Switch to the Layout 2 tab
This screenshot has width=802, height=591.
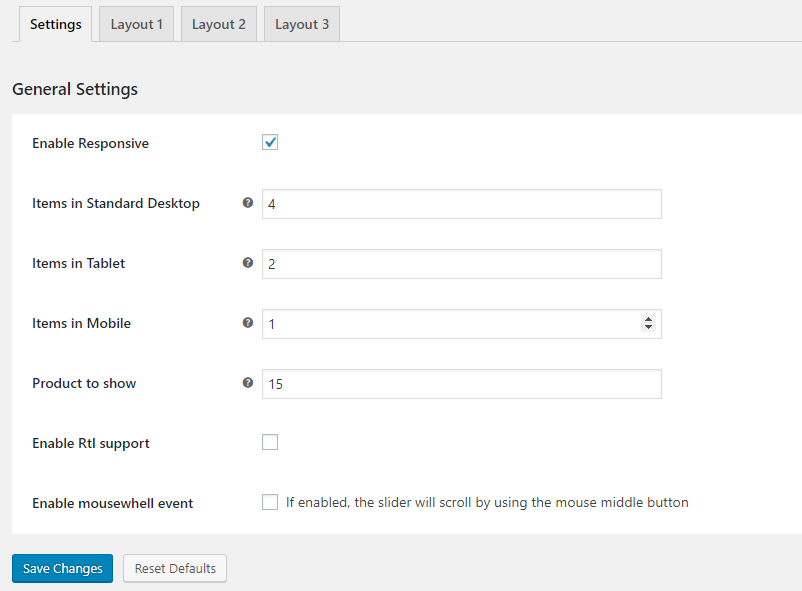point(218,24)
